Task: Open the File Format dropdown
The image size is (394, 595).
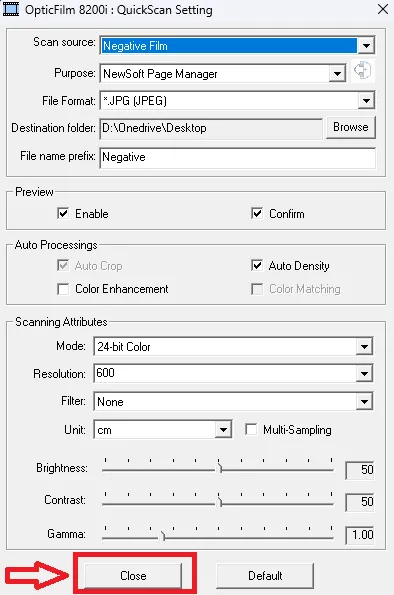Action: tap(366, 101)
